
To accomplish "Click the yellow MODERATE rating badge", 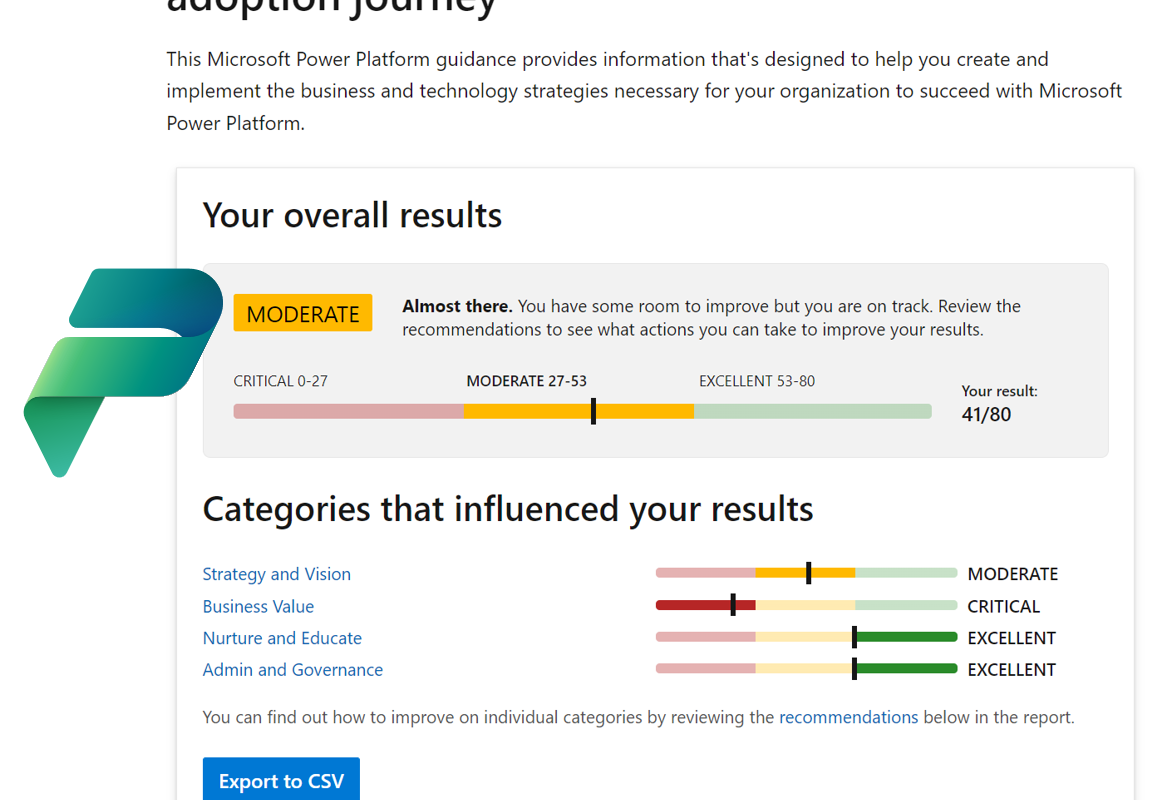I will tap(303, 313).
